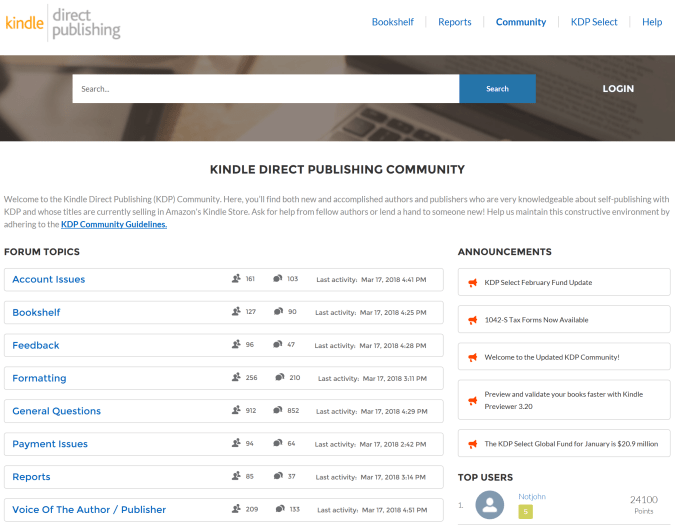This screenshot has width=675, height=527.
Task: Select the KDP Select navigation item
Action: tap(594, 22)
